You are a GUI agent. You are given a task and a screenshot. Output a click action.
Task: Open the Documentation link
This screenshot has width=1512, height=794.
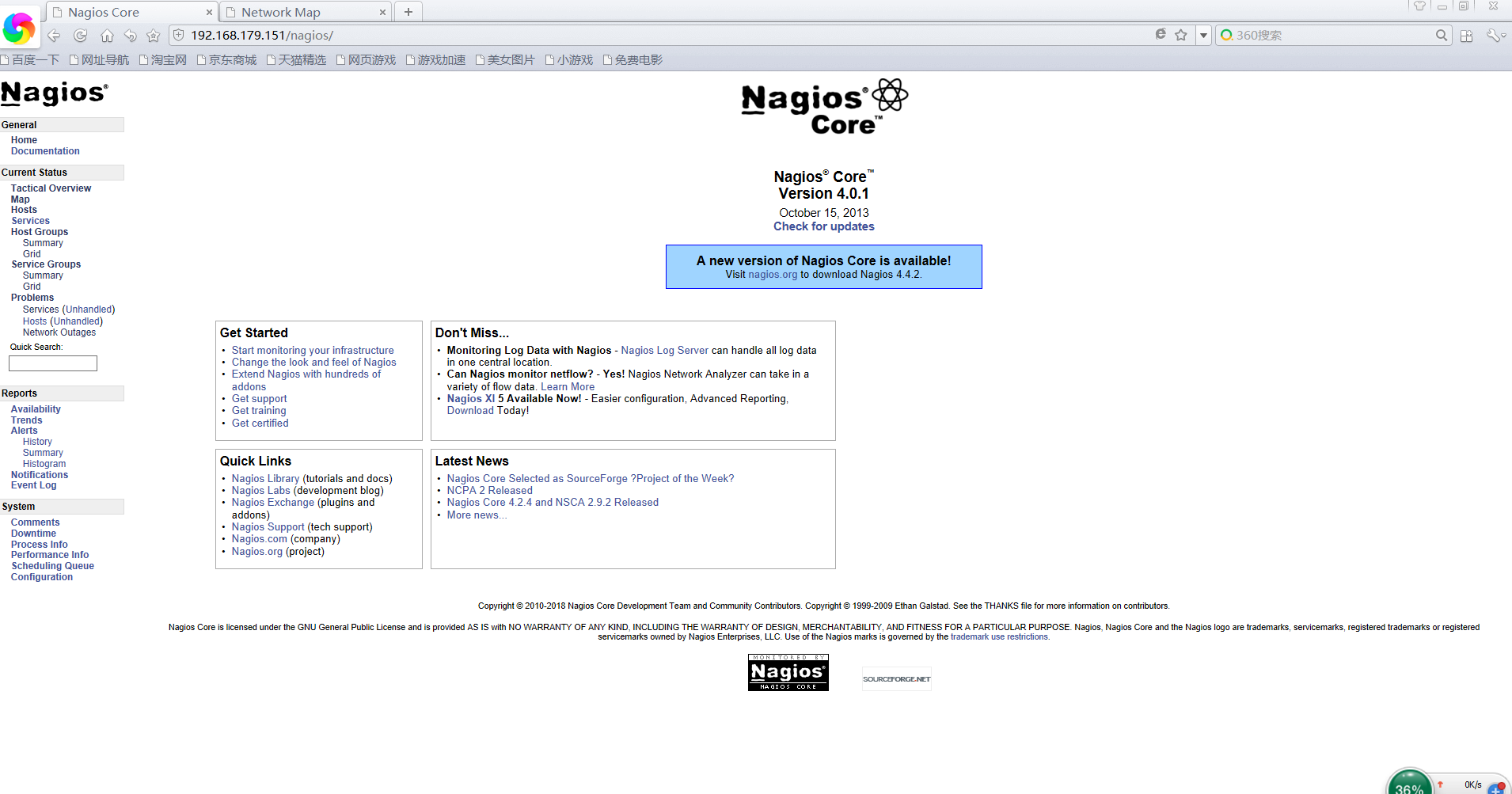45,151
